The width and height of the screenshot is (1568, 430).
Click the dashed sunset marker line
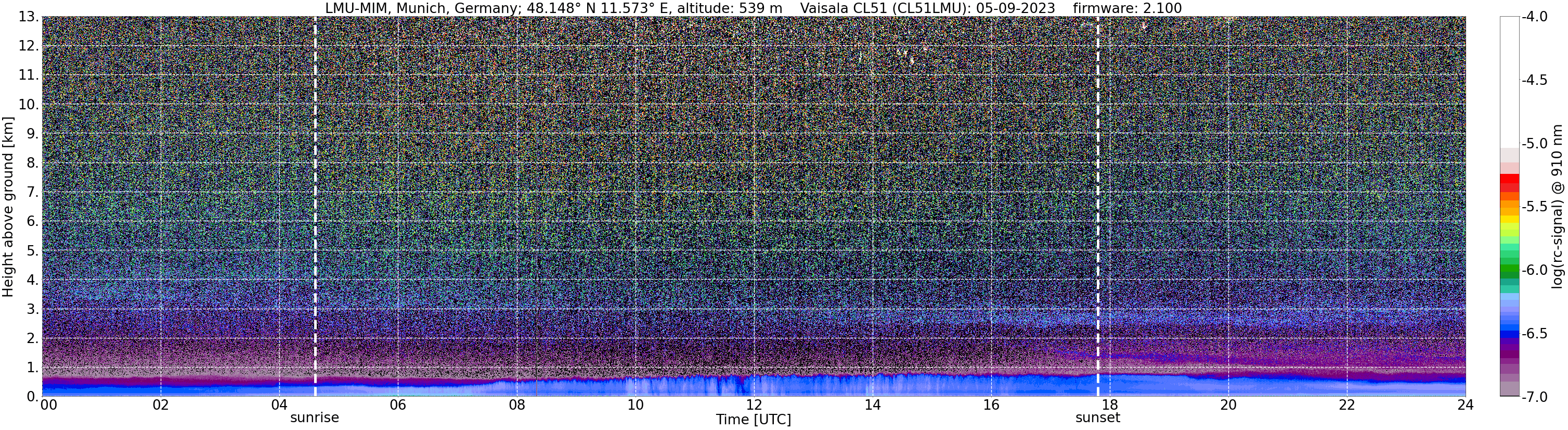click(1098, 207)
